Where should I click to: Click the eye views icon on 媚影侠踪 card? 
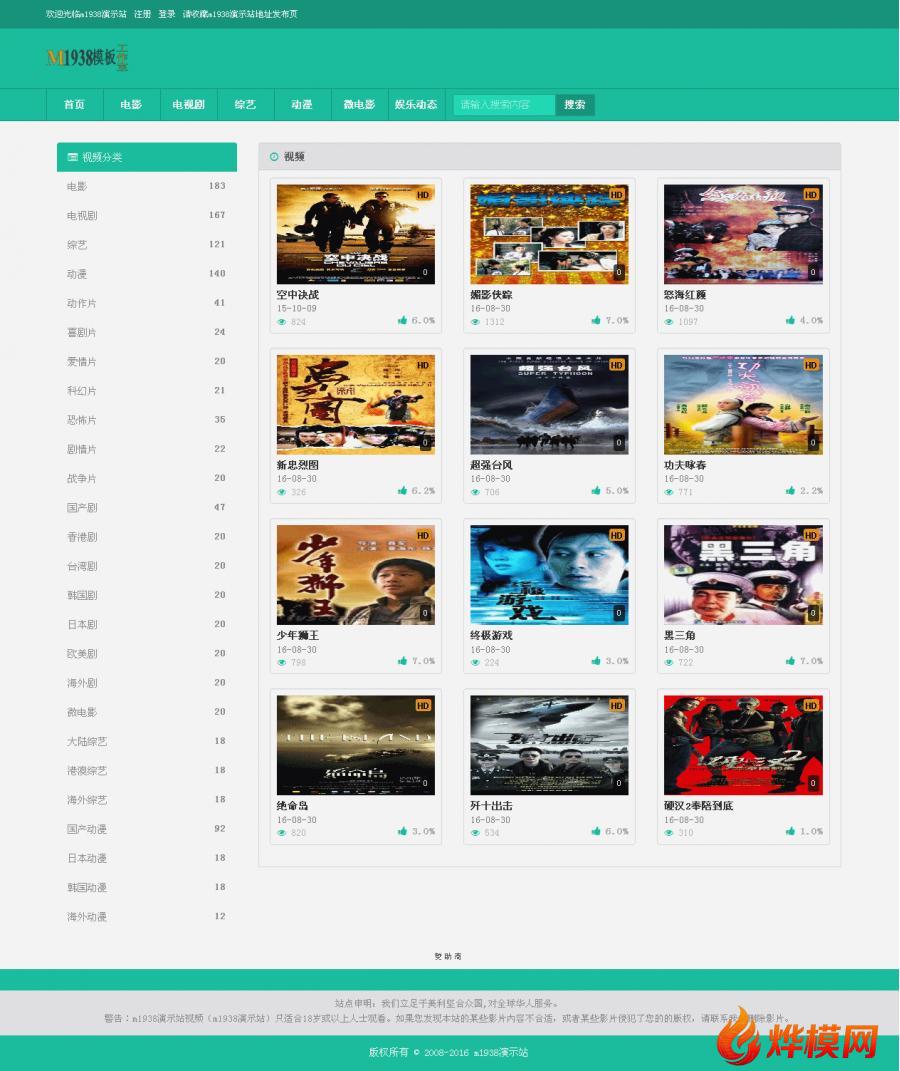(x=475, y=322)
